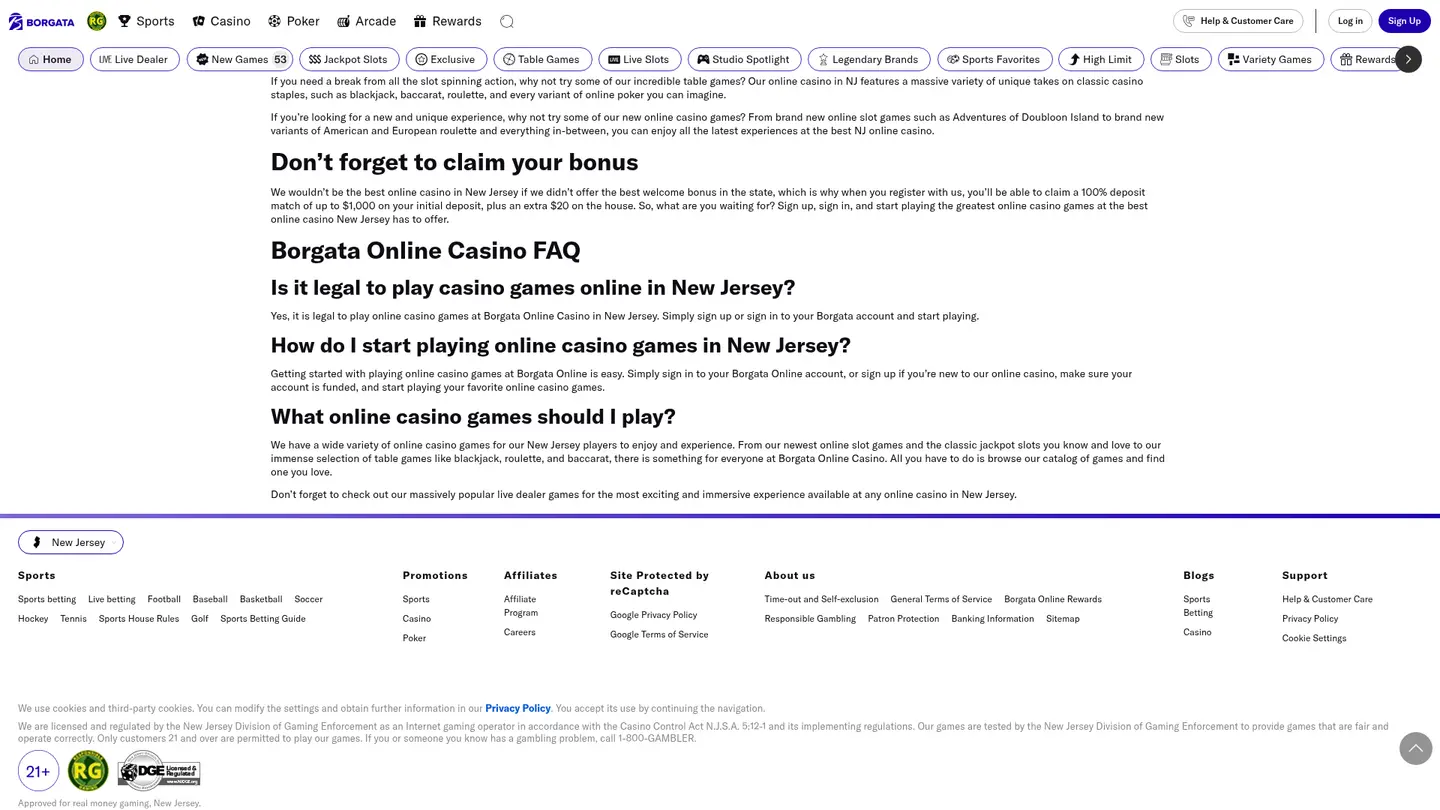Open the Sports House Rules link

tap(139, 618)
